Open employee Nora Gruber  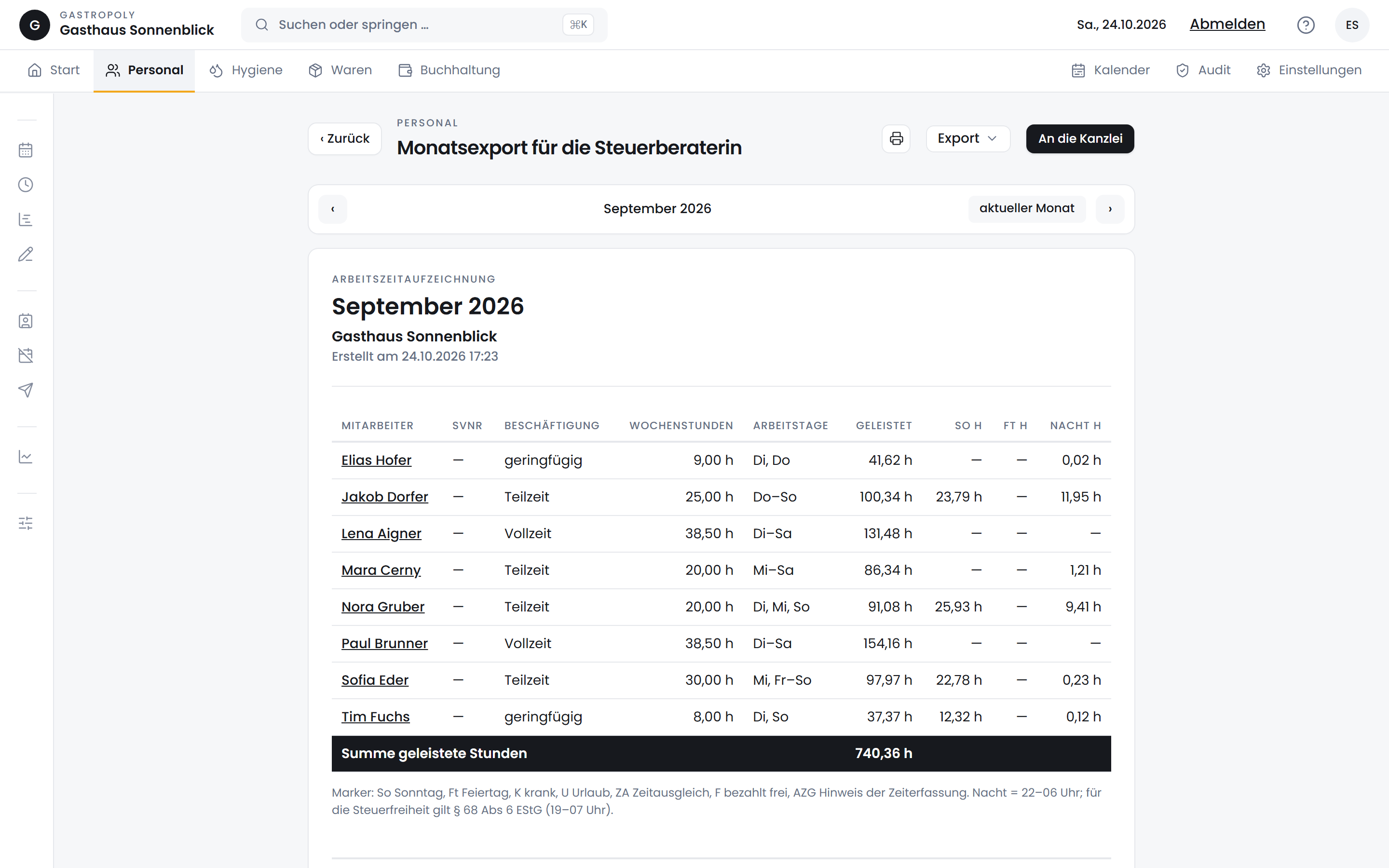tap(383, 607)
